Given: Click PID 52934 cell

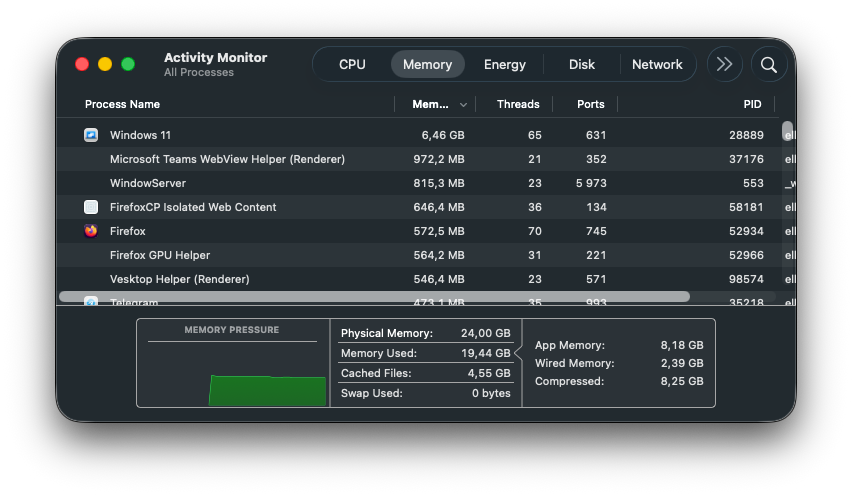Looking at the screenshot, I should tap(746, 231).
